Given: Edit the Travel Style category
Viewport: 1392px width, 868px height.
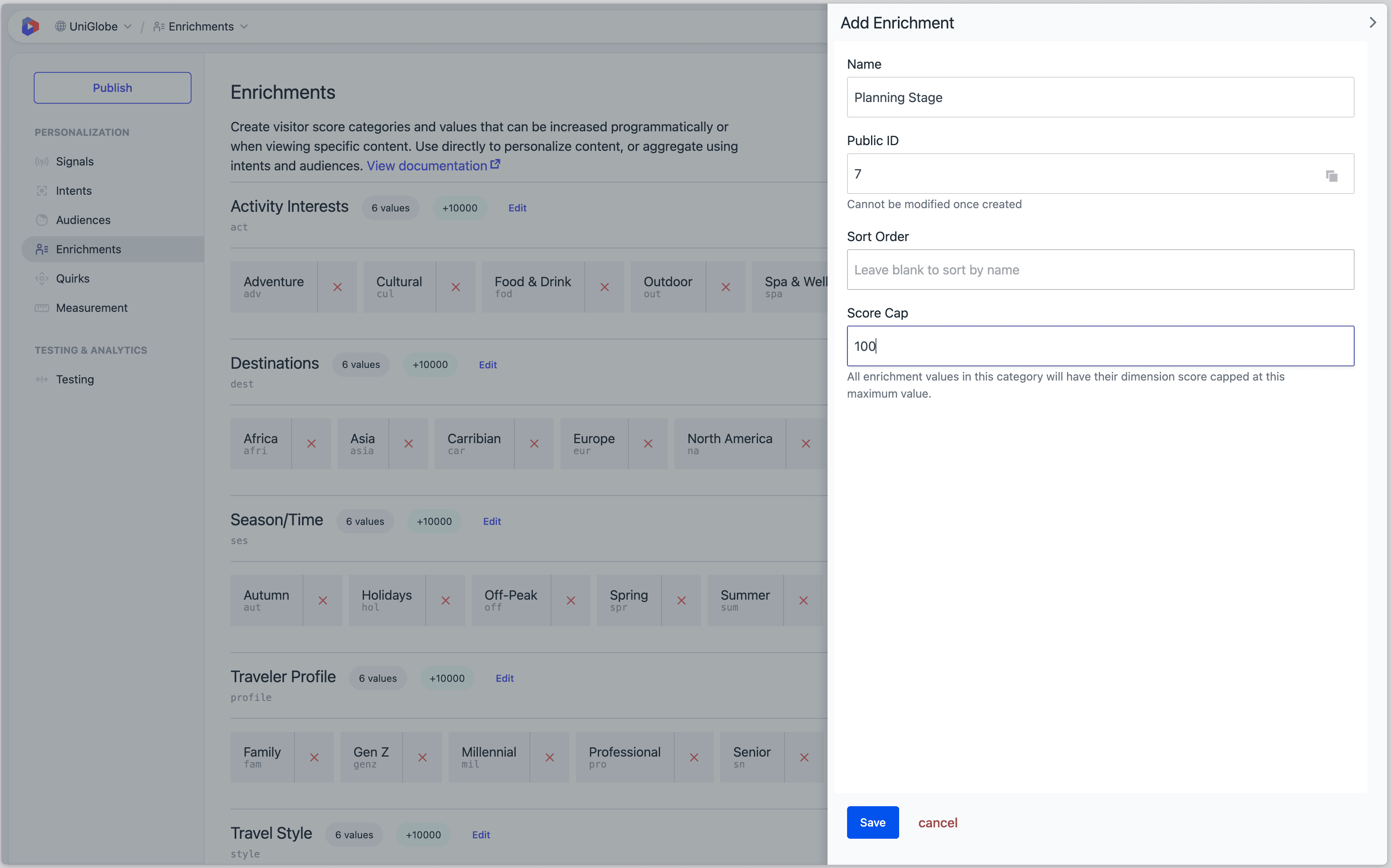Looking at the screenshot, I should point(481,835).
